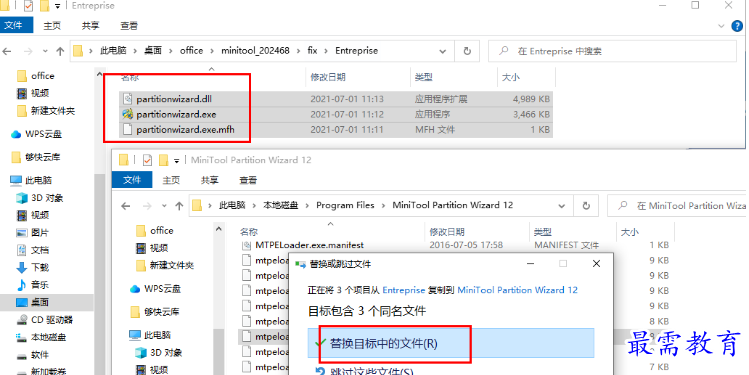Sort by 名称 column in MiniTool window

[x=248, y=232]
